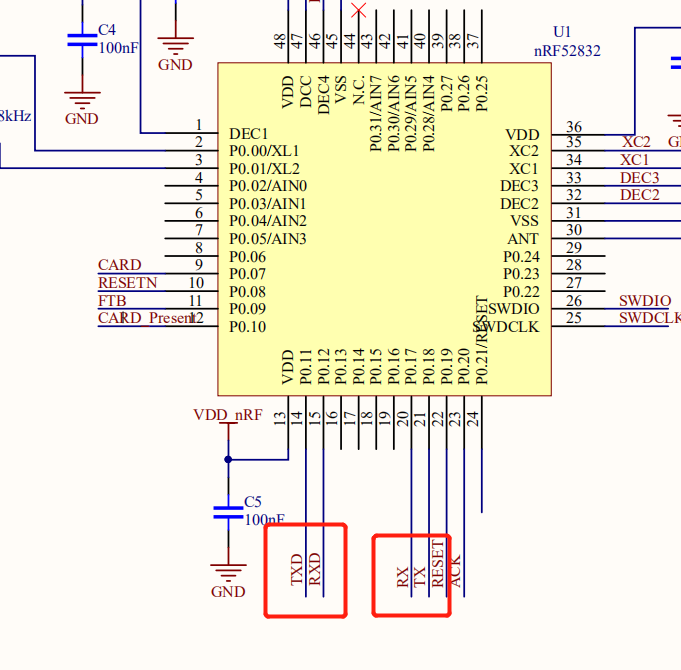Select the C4 capacitor symbol
The height and width of the screenshot is (670, 681).
point(82,40)
